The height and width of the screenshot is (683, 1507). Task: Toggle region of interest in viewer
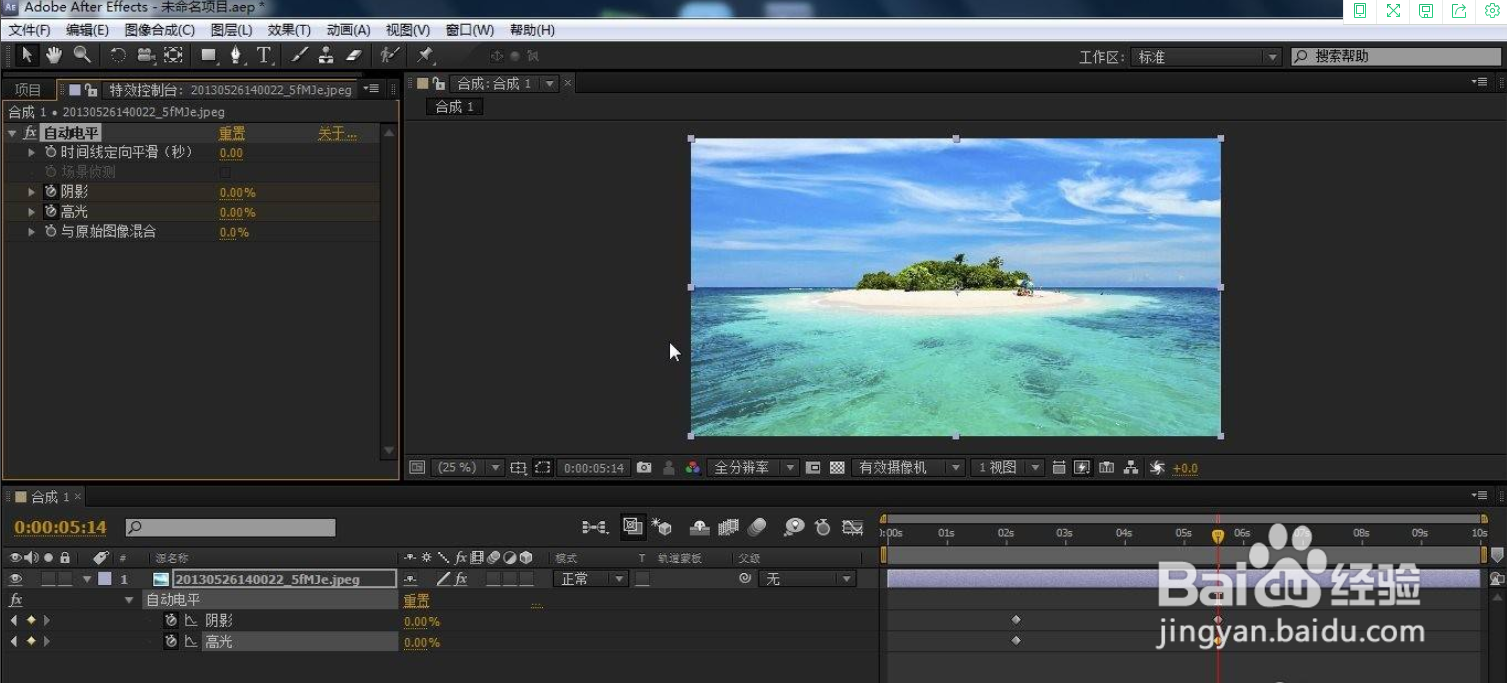[x=542, y=468]
